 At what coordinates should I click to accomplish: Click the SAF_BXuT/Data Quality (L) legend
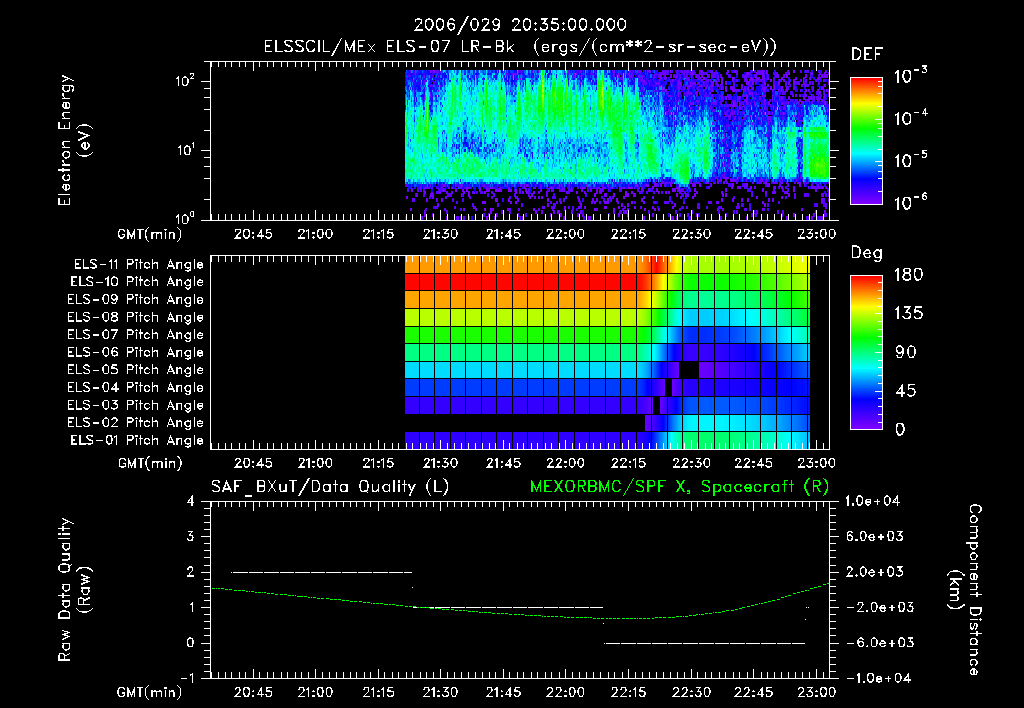coord(330,487)
